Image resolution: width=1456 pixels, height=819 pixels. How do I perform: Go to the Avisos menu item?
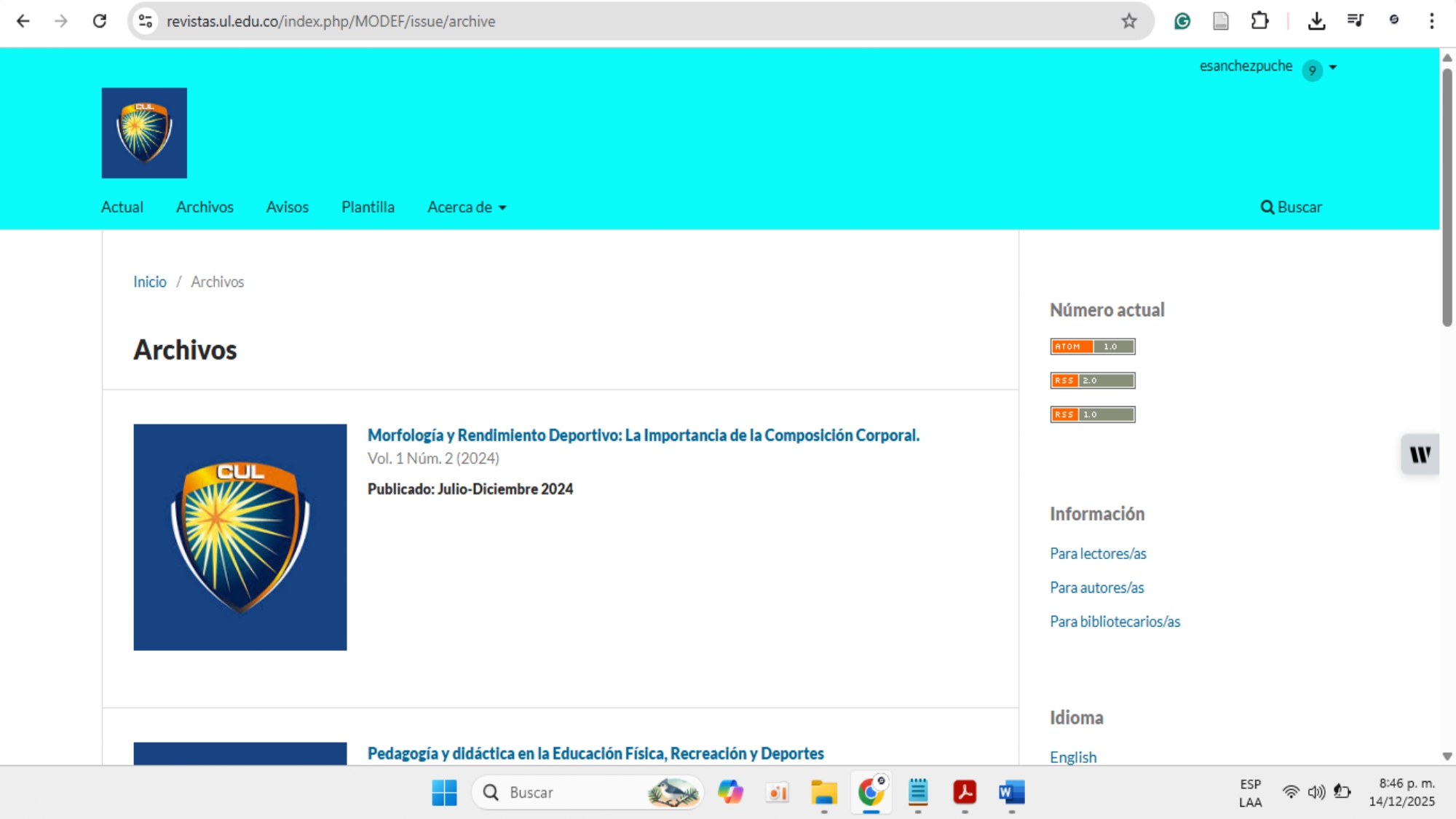pos(287,207)
